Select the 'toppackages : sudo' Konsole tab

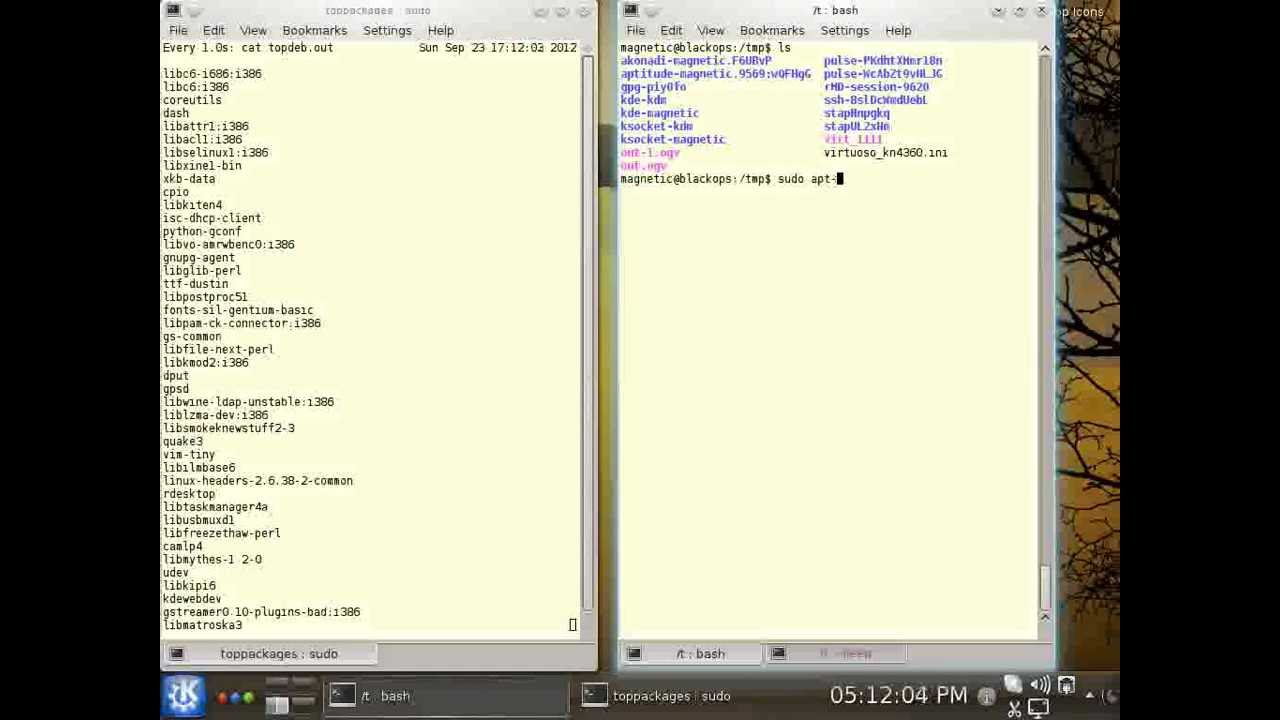tap(269, 654)
